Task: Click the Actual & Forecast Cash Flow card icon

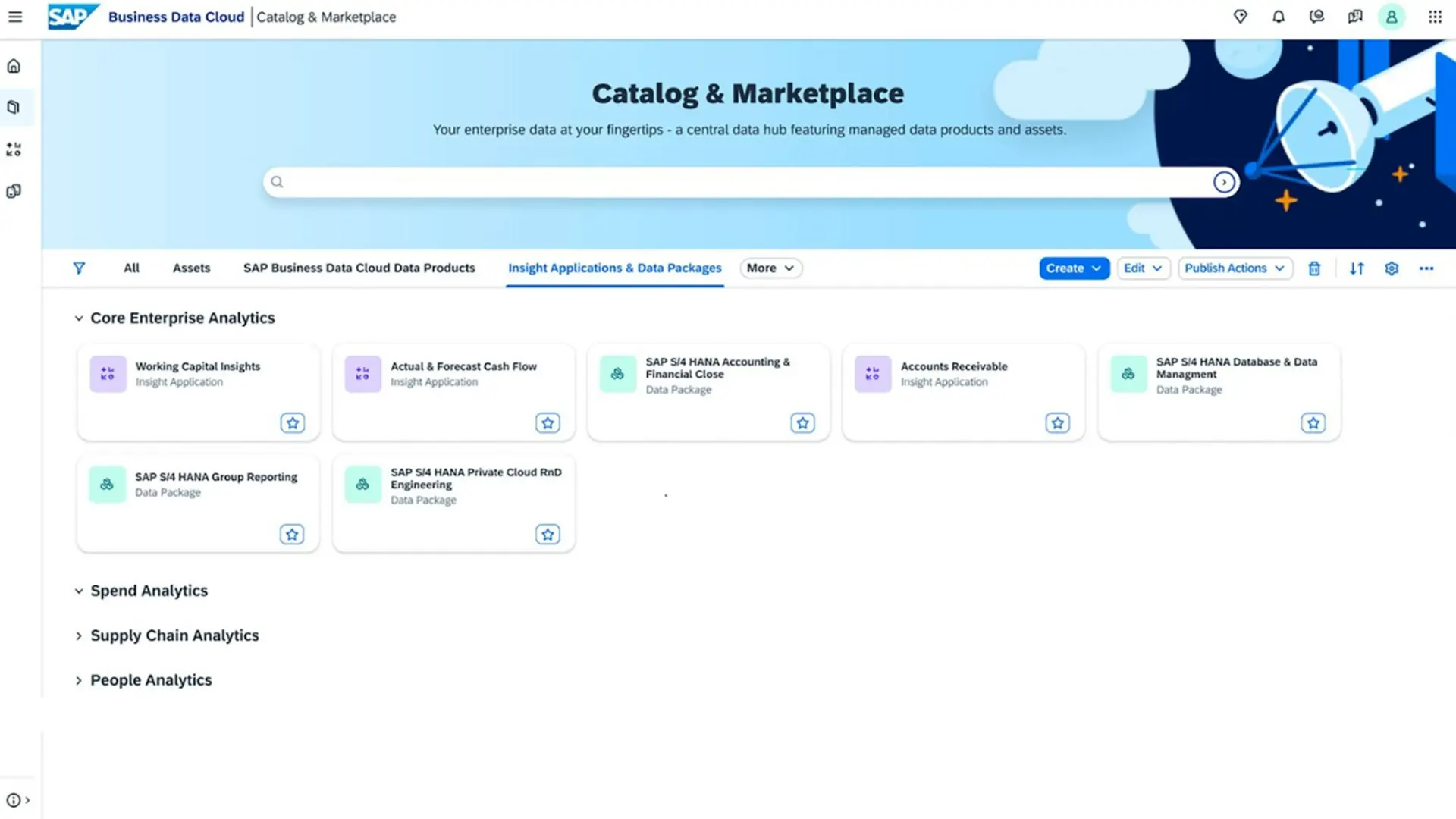Action: [362, 374]
